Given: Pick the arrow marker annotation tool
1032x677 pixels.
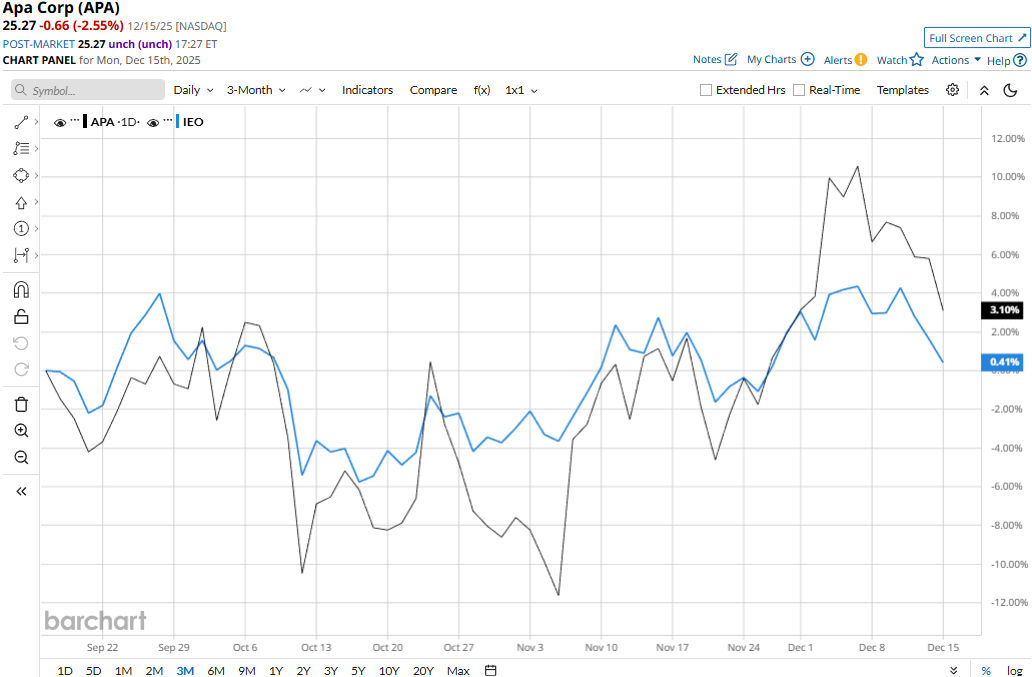Looking at the screenshot, I should click(21, 203).
